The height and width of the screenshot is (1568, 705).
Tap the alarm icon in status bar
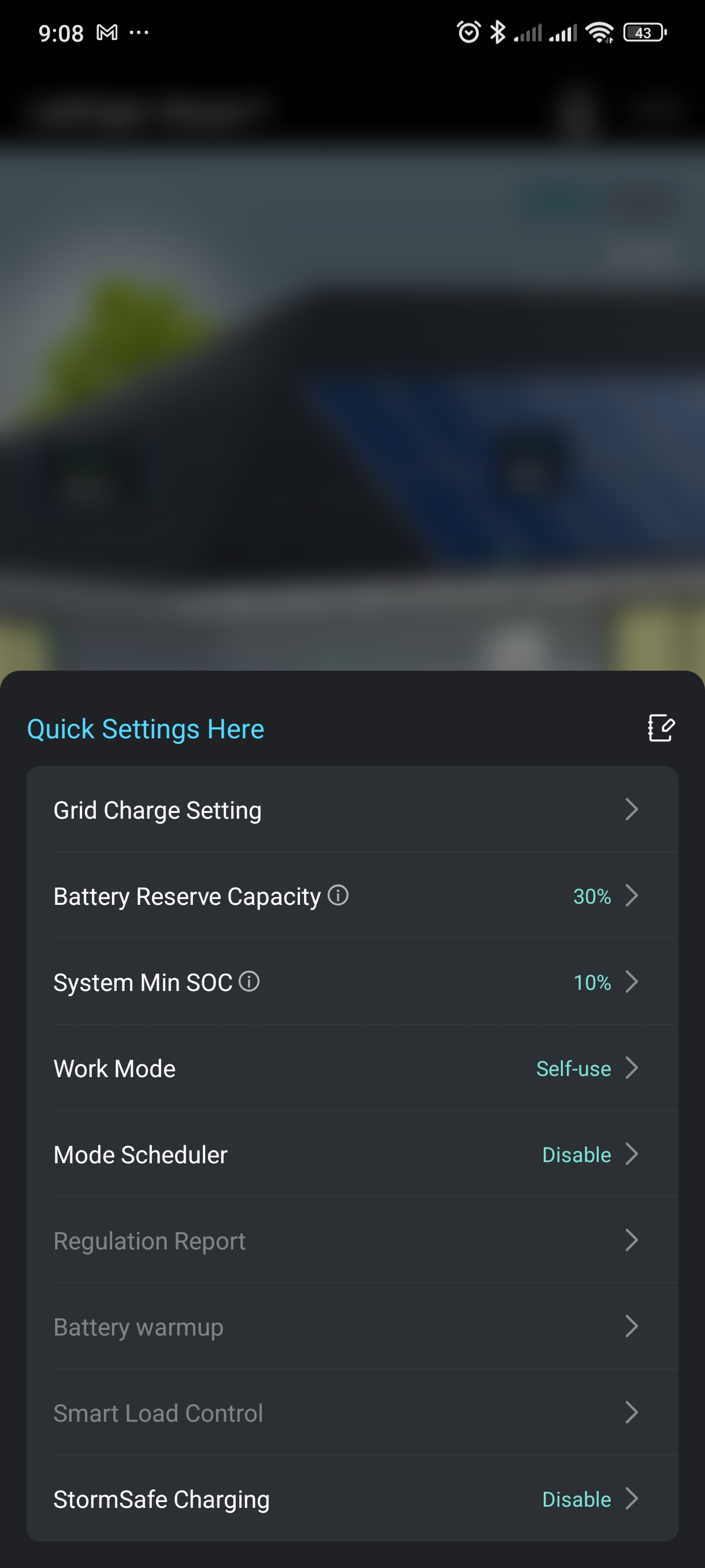pos(469,32)
